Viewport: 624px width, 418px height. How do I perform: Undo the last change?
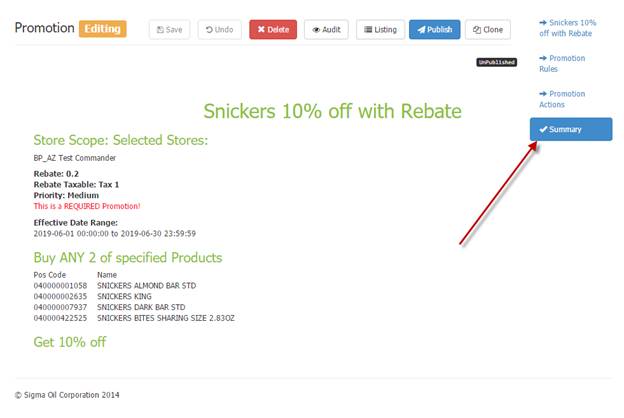click(x=219, y=29)
